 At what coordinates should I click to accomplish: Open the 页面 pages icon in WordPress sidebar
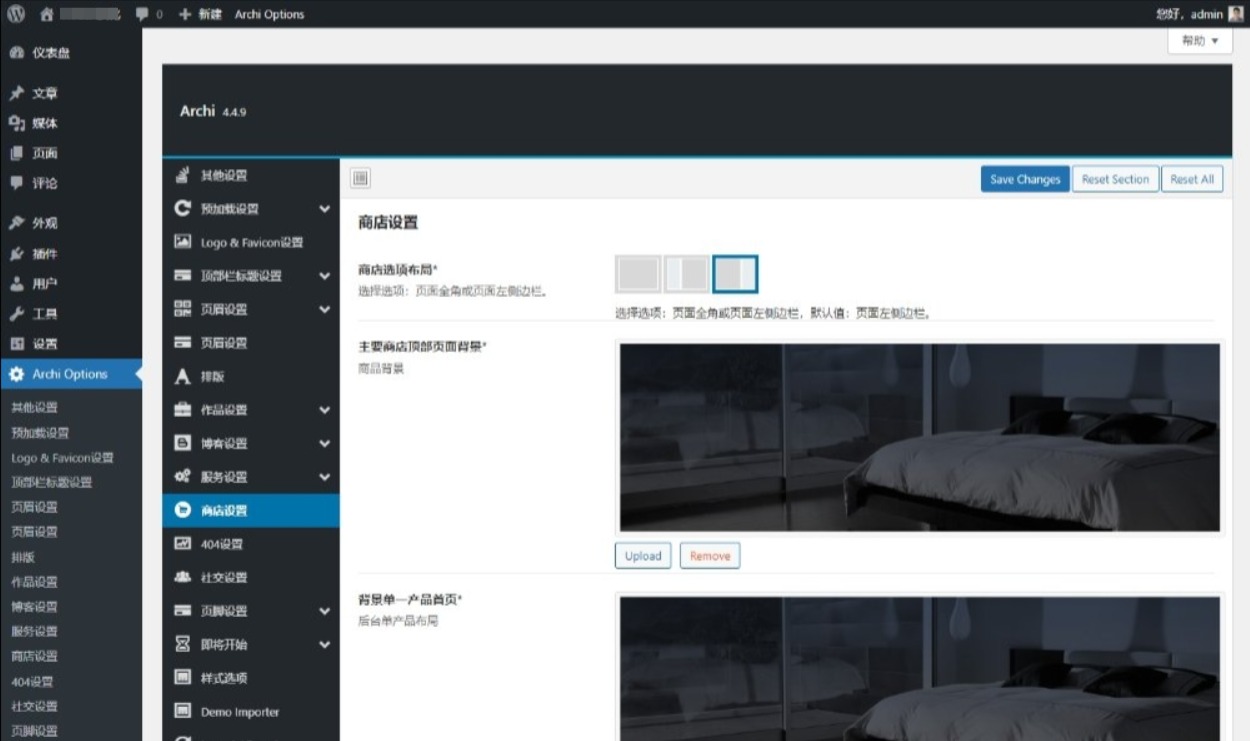pos(16,153)
